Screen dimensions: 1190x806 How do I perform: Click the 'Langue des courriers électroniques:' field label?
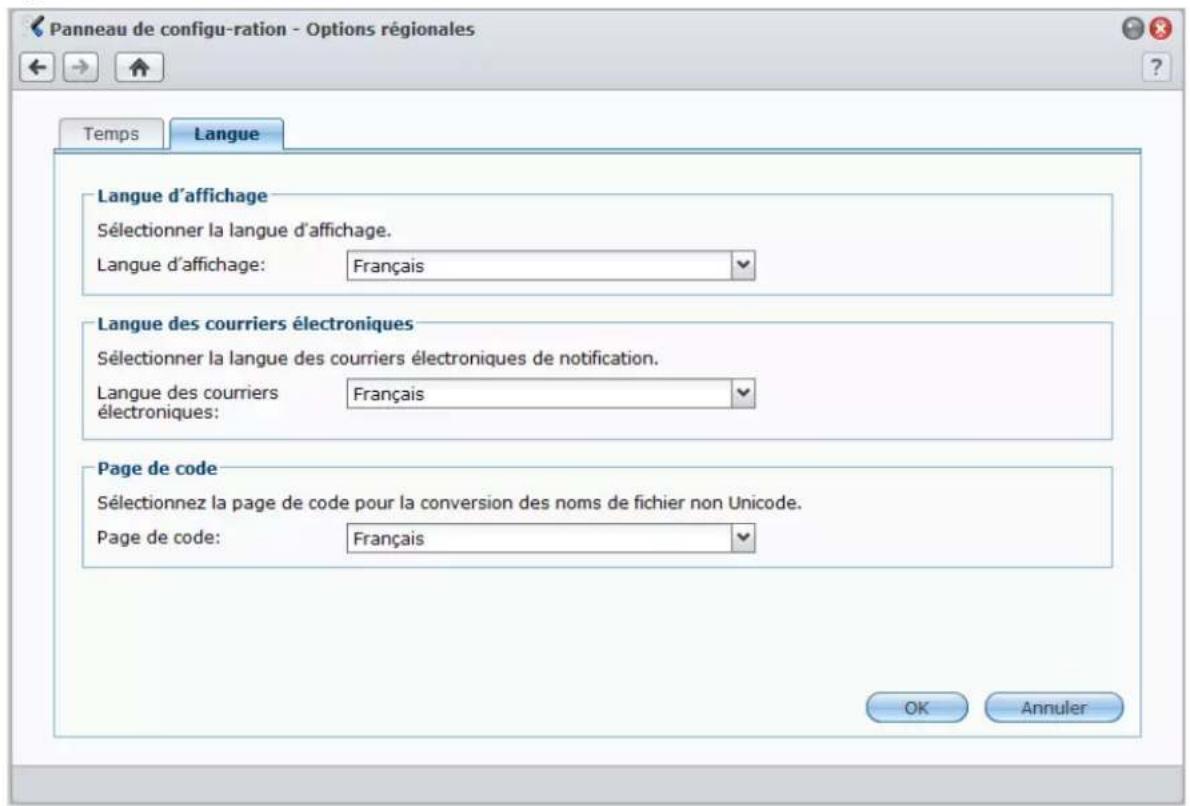tap(187, 402)
